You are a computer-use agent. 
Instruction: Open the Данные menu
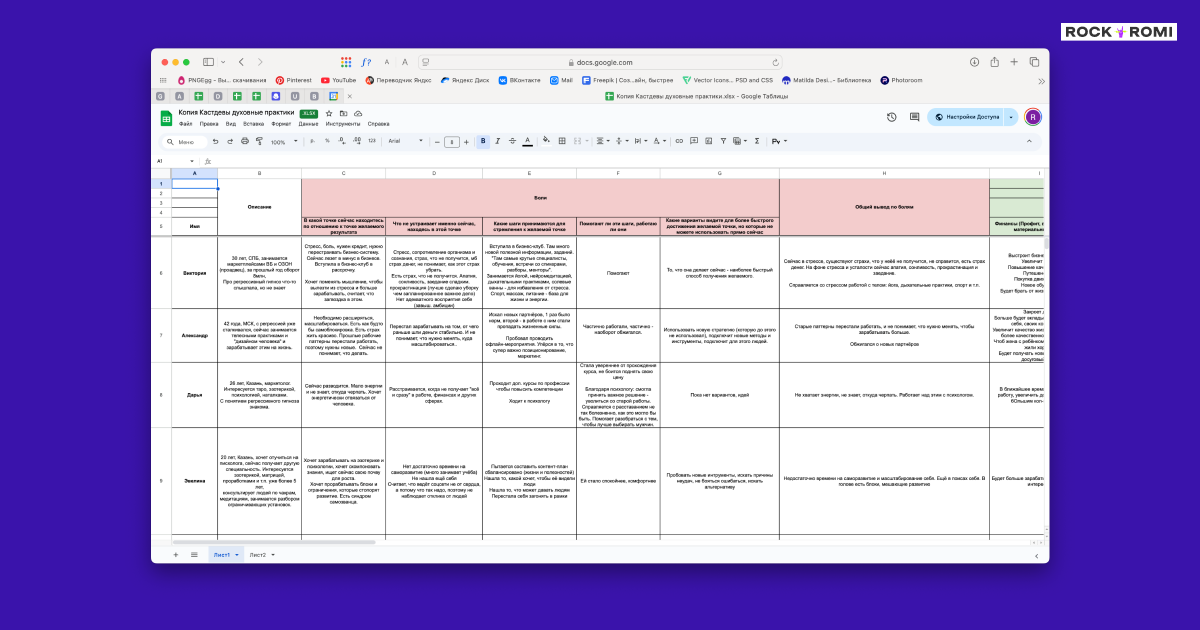pyautogui.click(x=308, y=124)
